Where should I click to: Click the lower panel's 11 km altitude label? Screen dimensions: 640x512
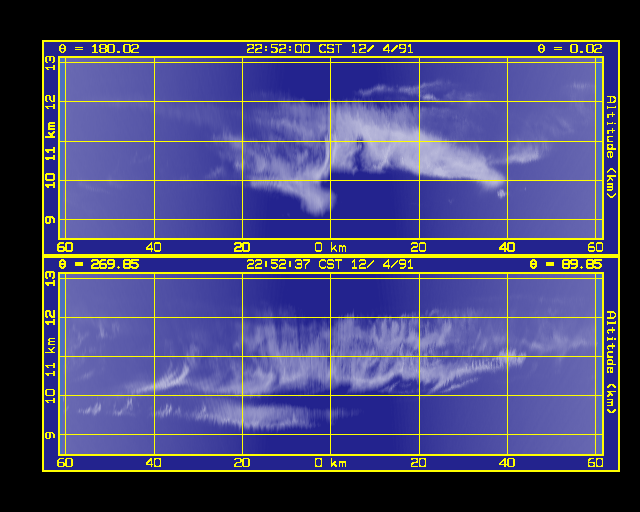click(x=50, y=356)
